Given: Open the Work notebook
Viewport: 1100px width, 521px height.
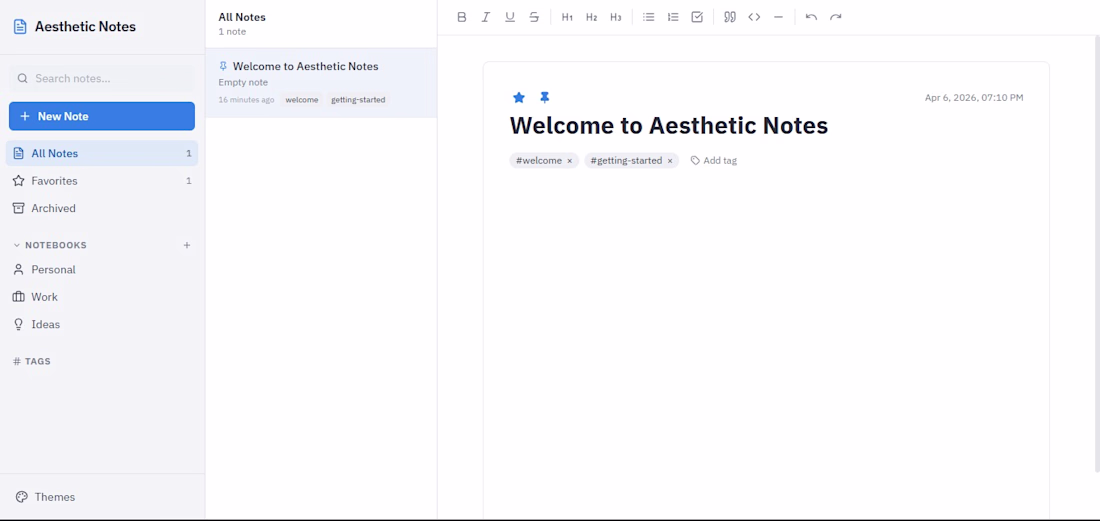Looking at the screenshot, I should tap(102, 297).
